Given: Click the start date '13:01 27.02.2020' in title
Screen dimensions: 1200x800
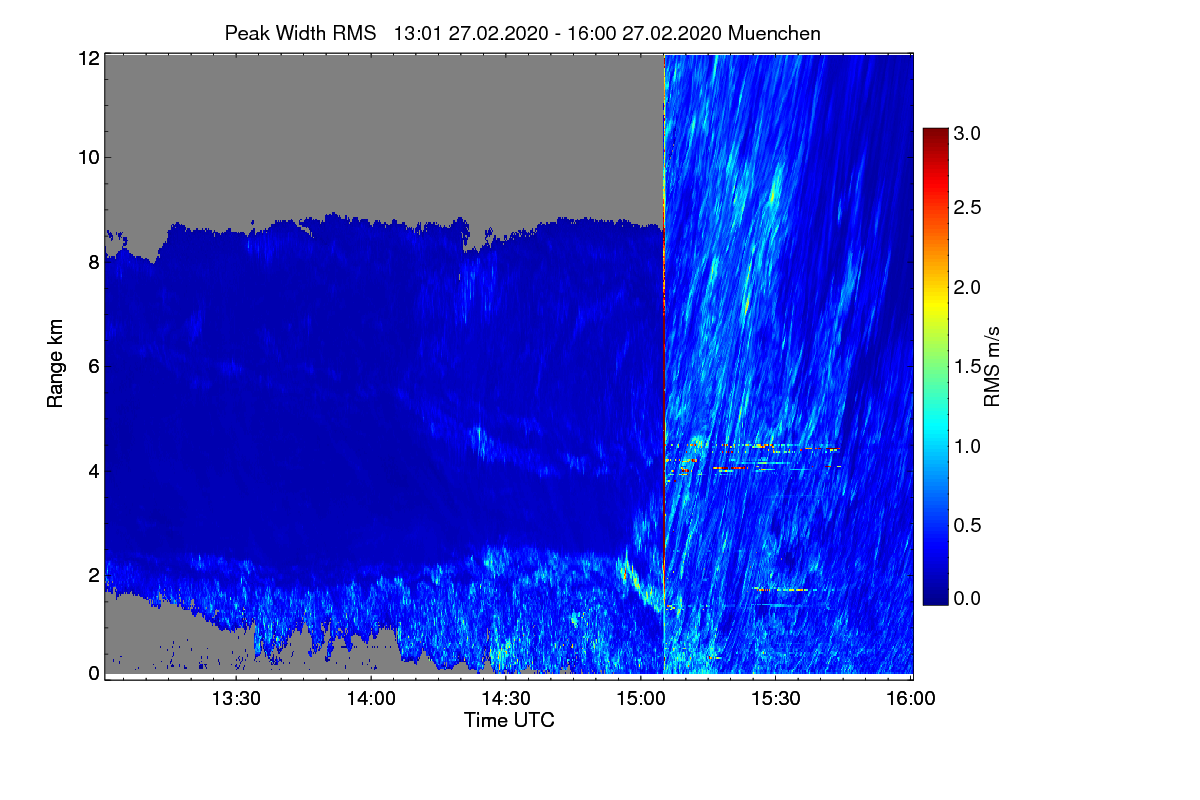Looking at the screenshot, I should pyautogui.click(x=471, y=33).
